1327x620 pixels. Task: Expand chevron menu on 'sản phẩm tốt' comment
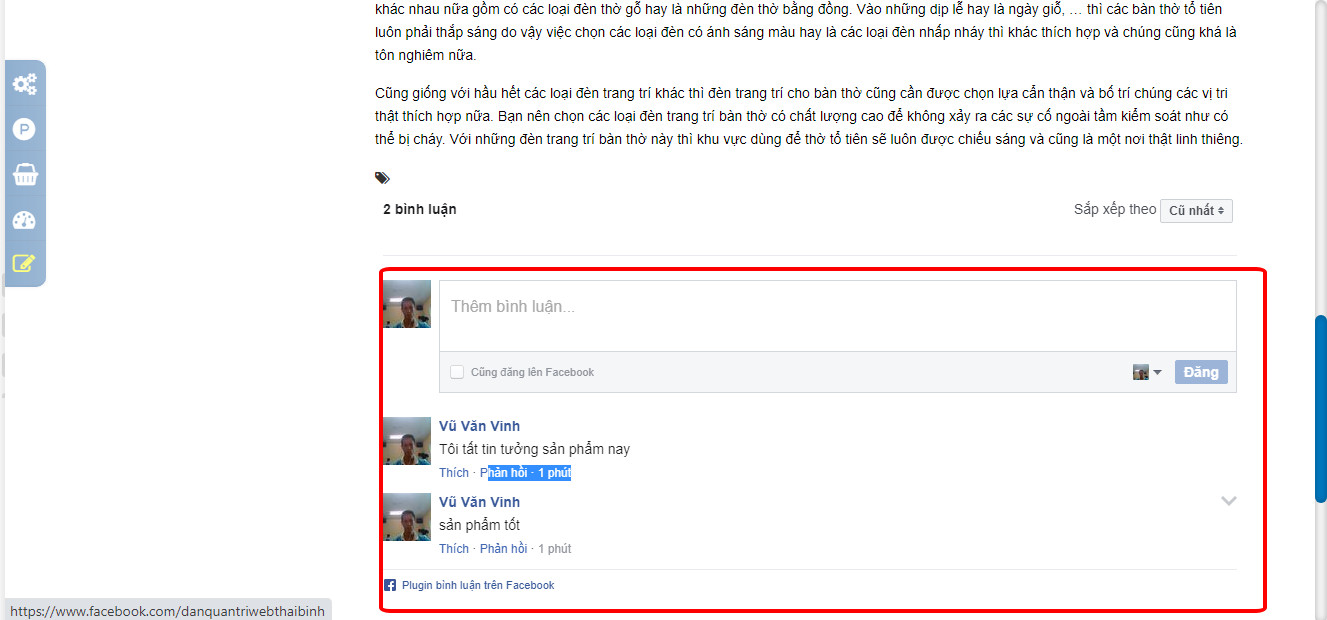pos(1229,501)
